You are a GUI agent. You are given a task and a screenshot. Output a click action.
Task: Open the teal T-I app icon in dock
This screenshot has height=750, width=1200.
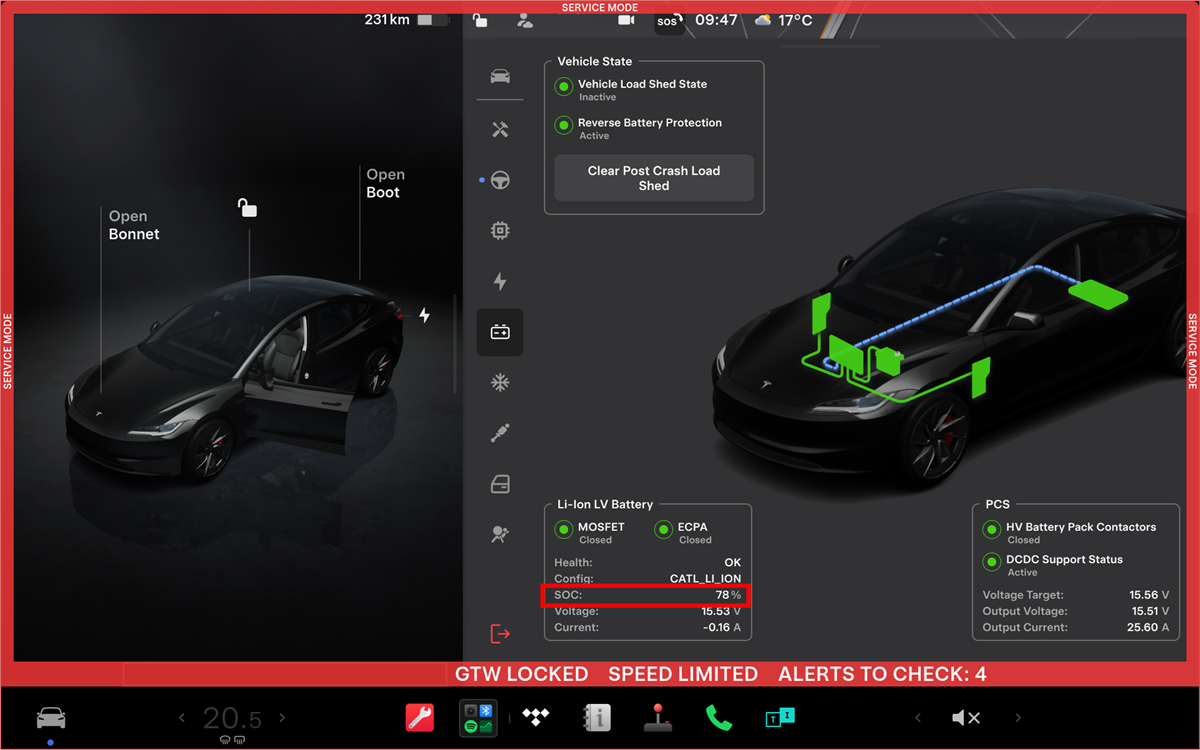pyautogui.click(x=779, y=717)
